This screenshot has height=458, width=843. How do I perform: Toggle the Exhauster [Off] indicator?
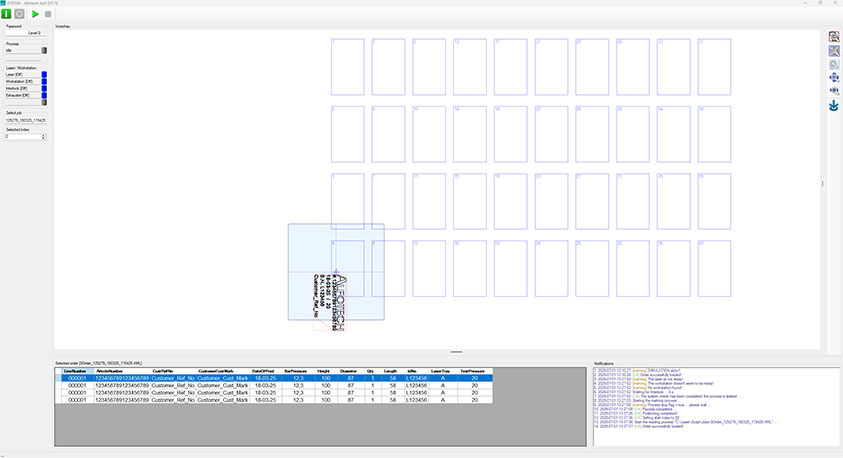pos(44,95)
